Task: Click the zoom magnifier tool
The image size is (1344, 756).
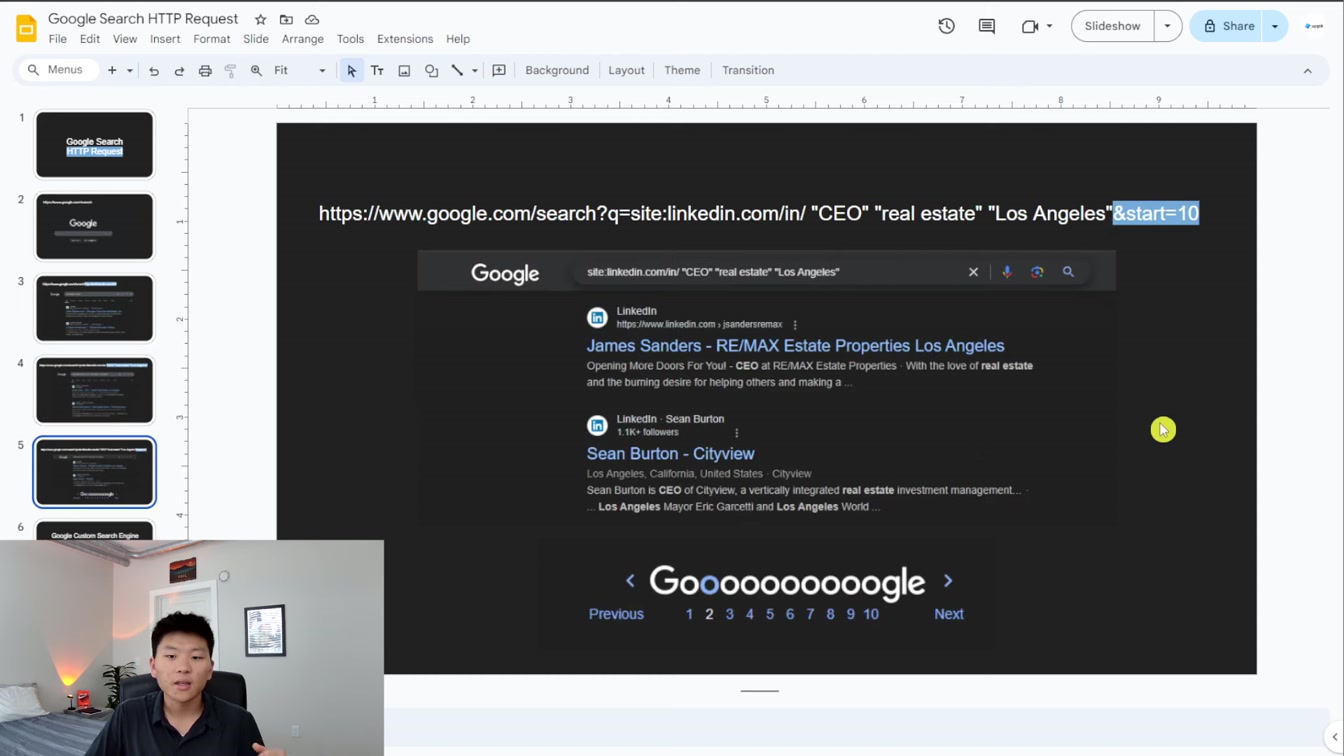Action: pos(256,70)
